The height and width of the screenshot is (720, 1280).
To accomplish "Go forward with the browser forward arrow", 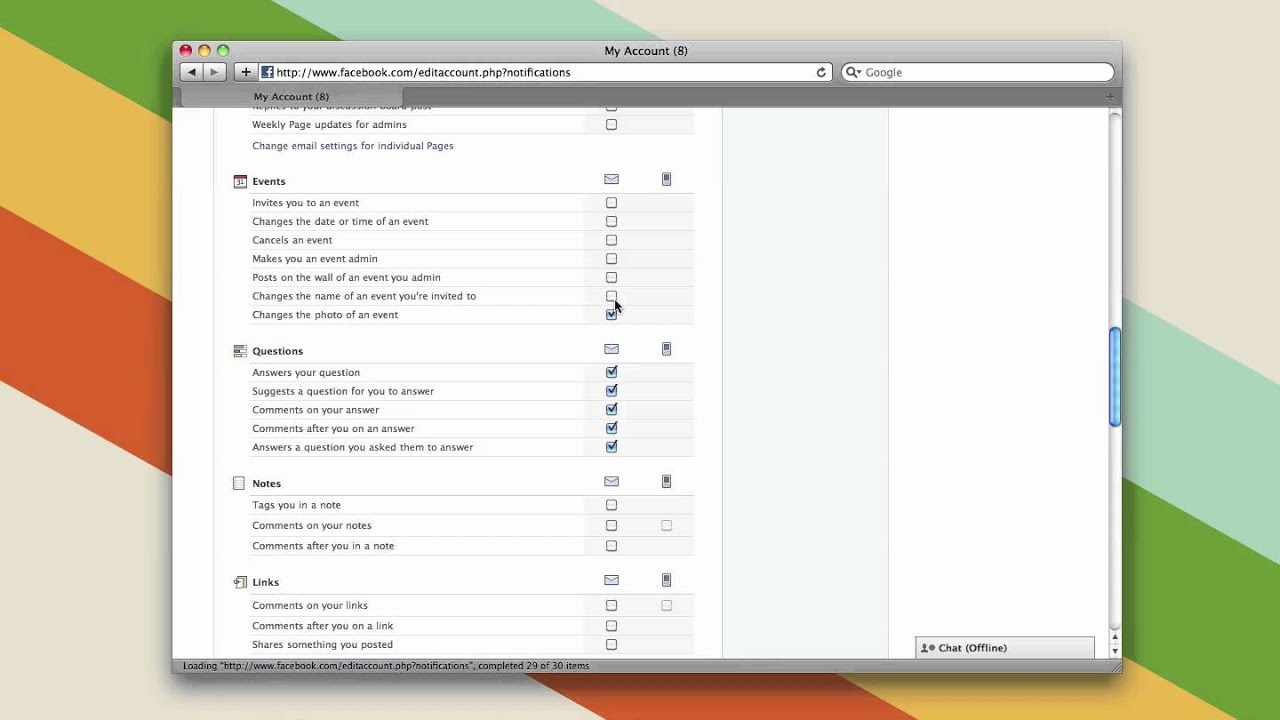I will pos(214,72).
